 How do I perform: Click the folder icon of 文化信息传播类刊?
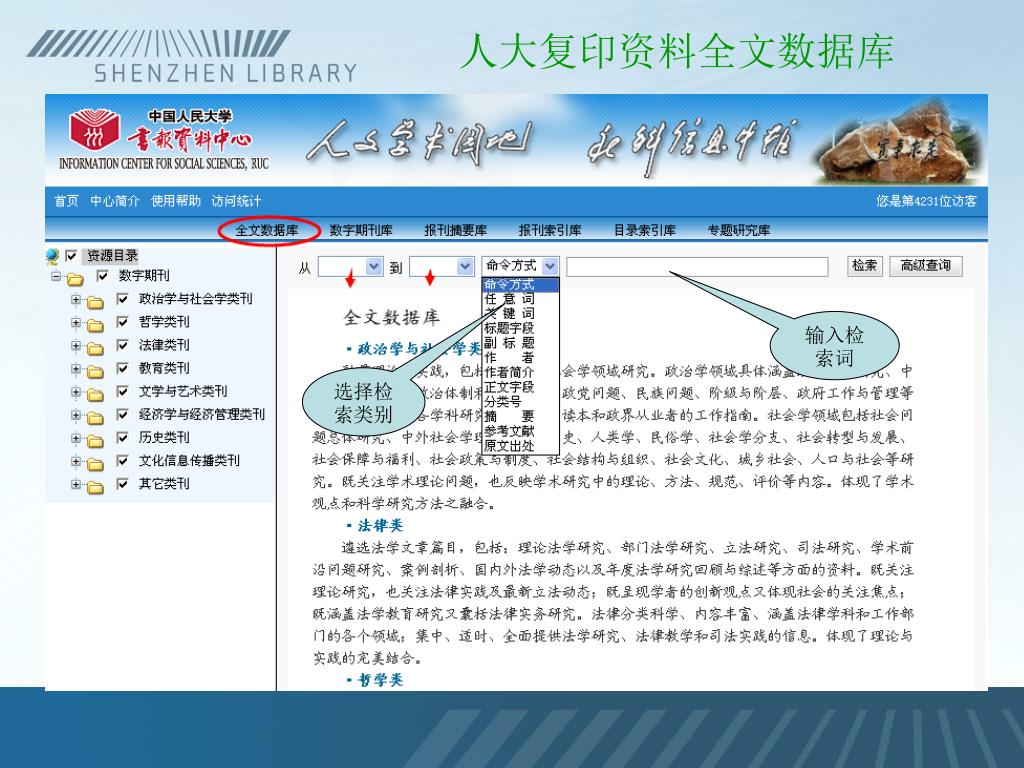[96, 464]
